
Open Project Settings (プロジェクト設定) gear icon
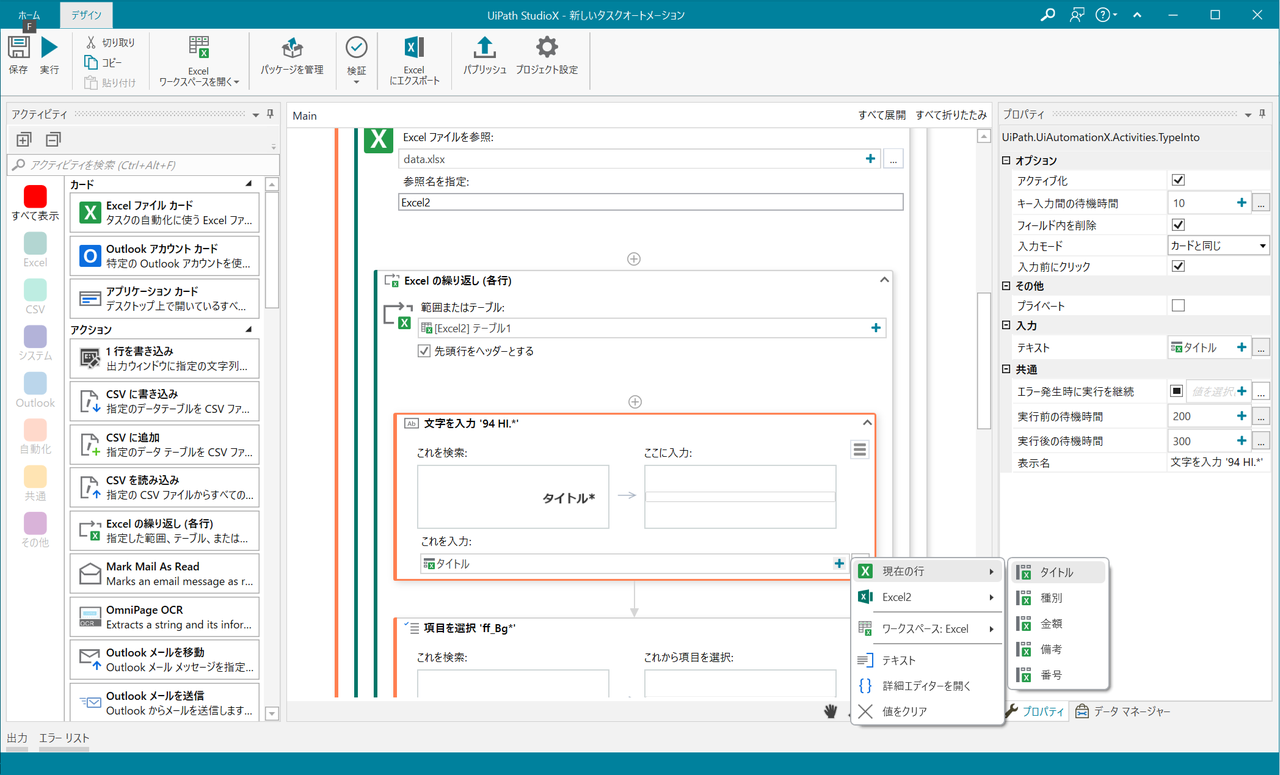(547, 48)
